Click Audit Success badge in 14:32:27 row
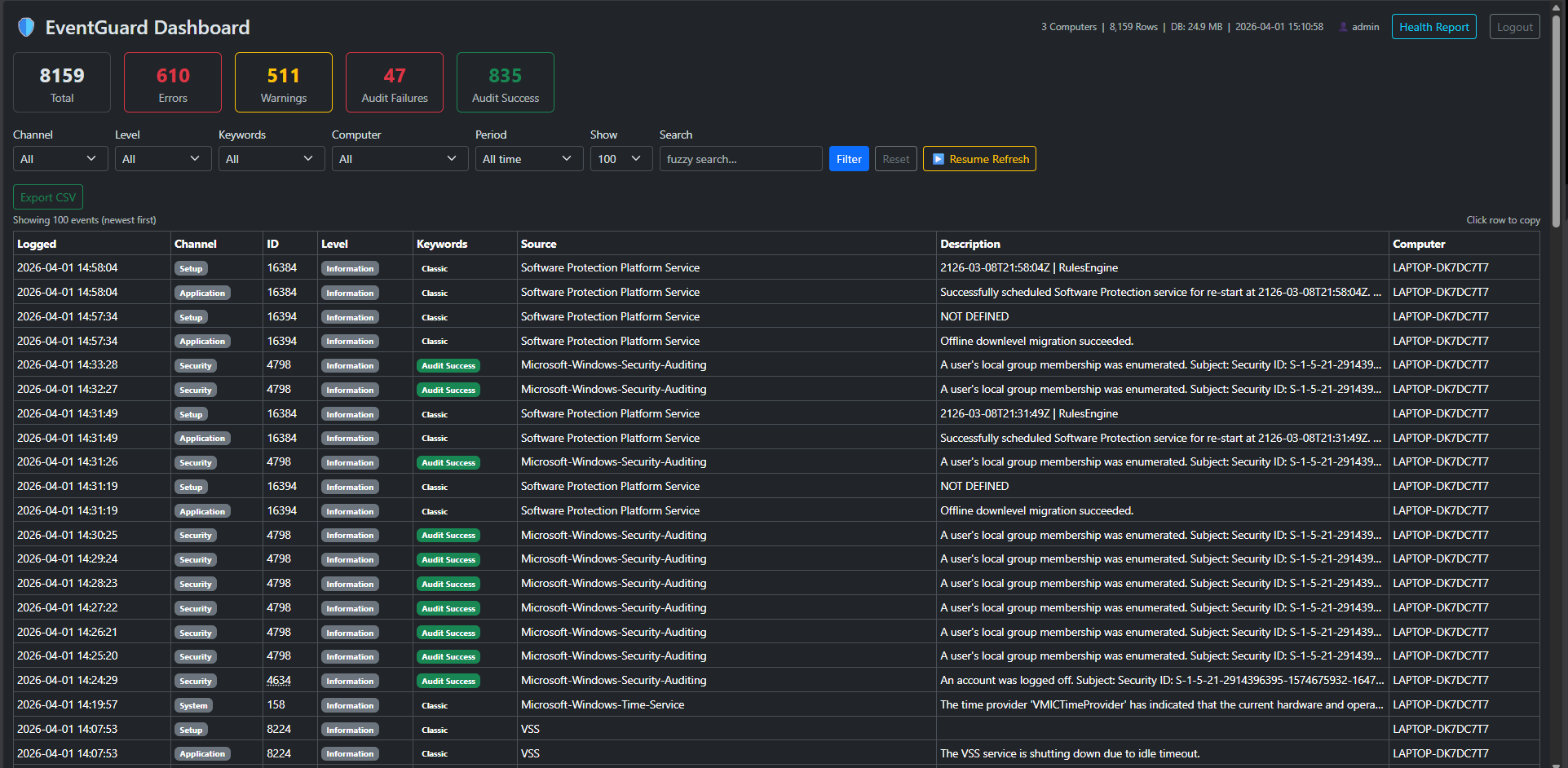Image resolution: width=1568 pixels, height=768 pixels. tap(448, 390)
